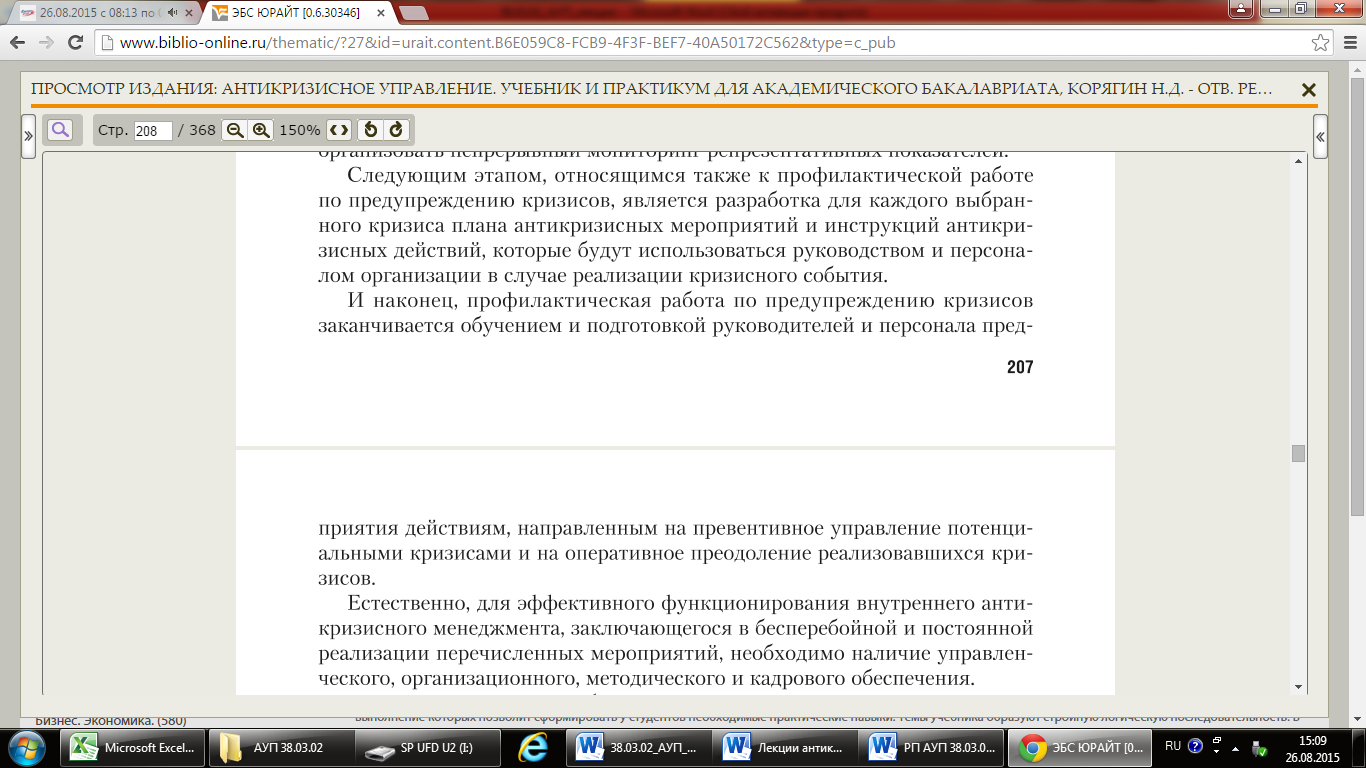1366x768 pixels.
Task: Open the Chrome user profile button
Action: pyautogui.click(x=1242, y=8)
